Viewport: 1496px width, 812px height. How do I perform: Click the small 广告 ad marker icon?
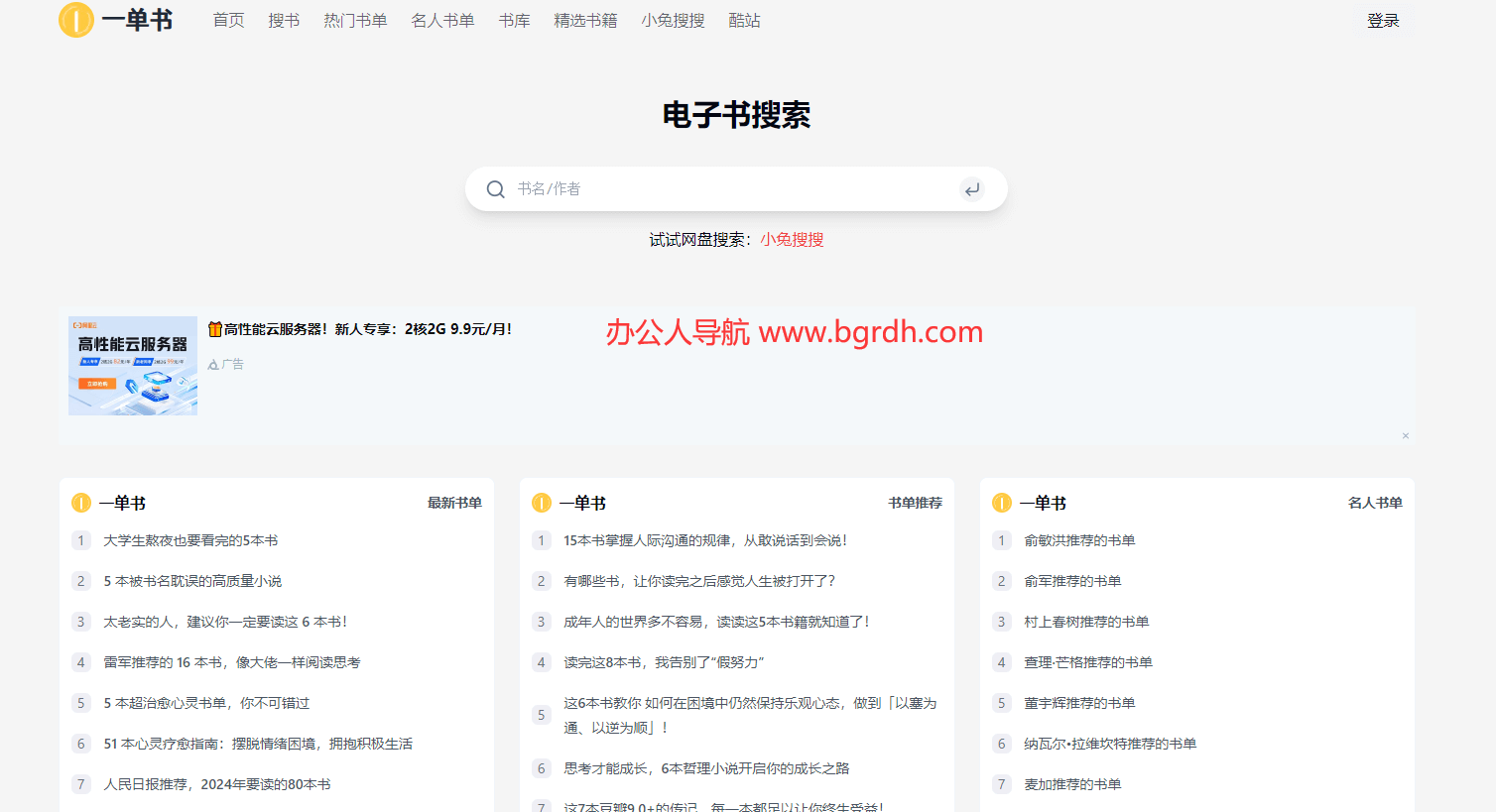pyautogui.click(x=213, y=365)
